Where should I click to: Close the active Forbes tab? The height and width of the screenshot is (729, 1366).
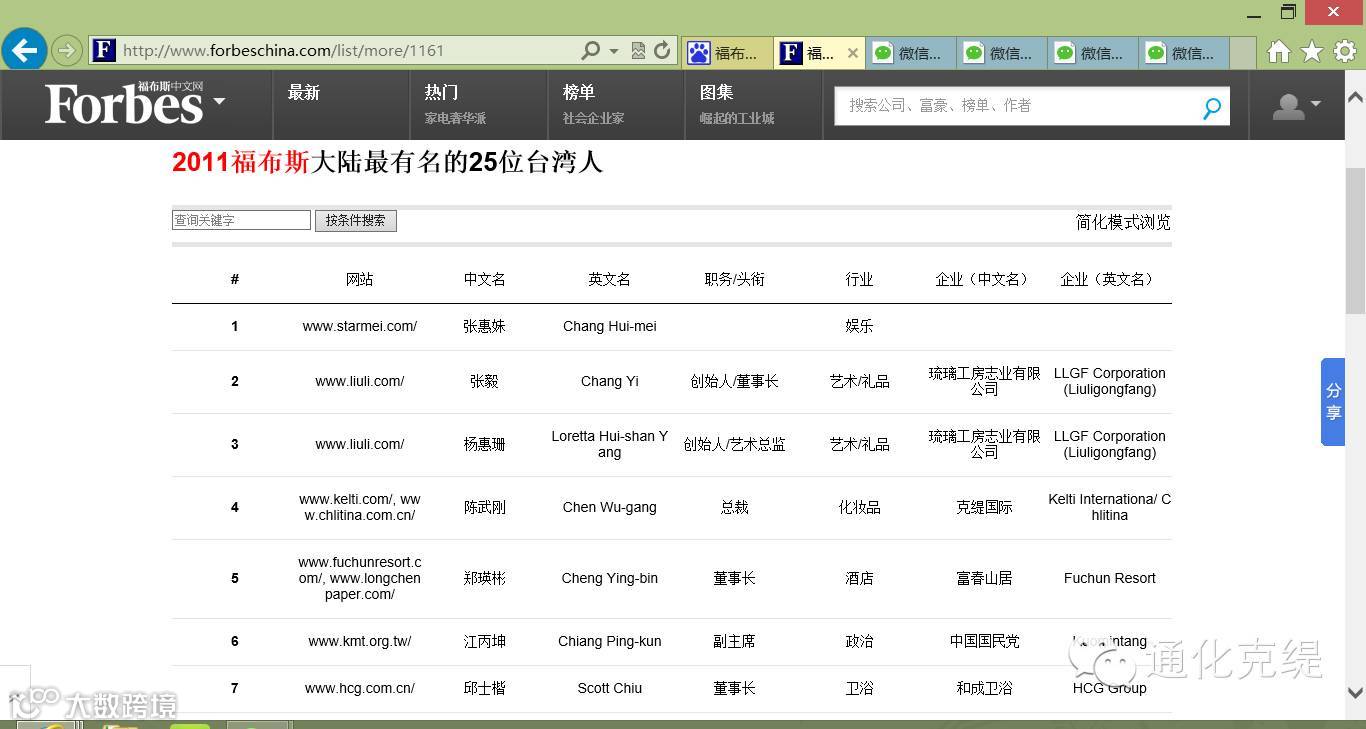pyautogui.click(x=853, y=53)
